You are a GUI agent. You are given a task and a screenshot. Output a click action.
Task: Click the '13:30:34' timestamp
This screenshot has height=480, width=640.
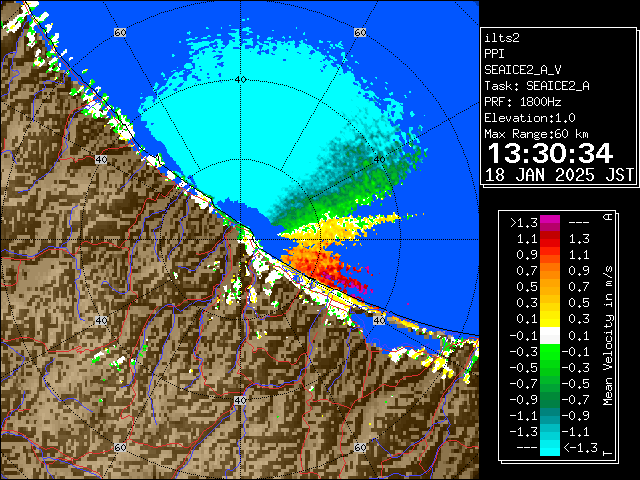pos(550,153)
